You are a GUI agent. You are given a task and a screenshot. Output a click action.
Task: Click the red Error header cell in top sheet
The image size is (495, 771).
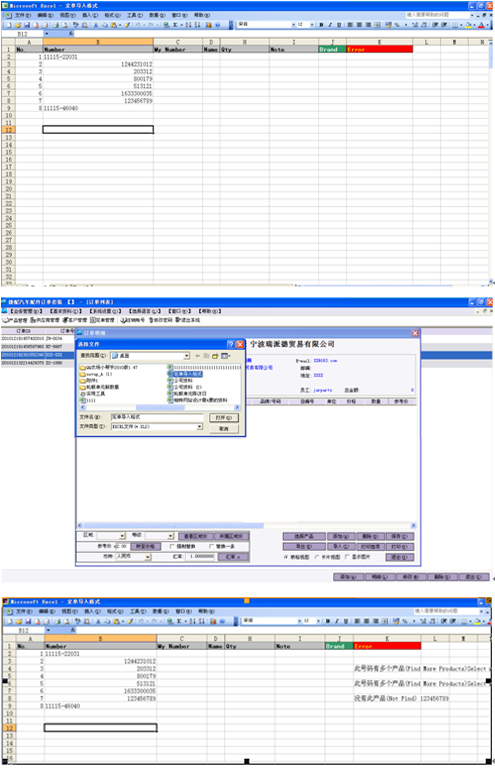click(x=379, y=49)
